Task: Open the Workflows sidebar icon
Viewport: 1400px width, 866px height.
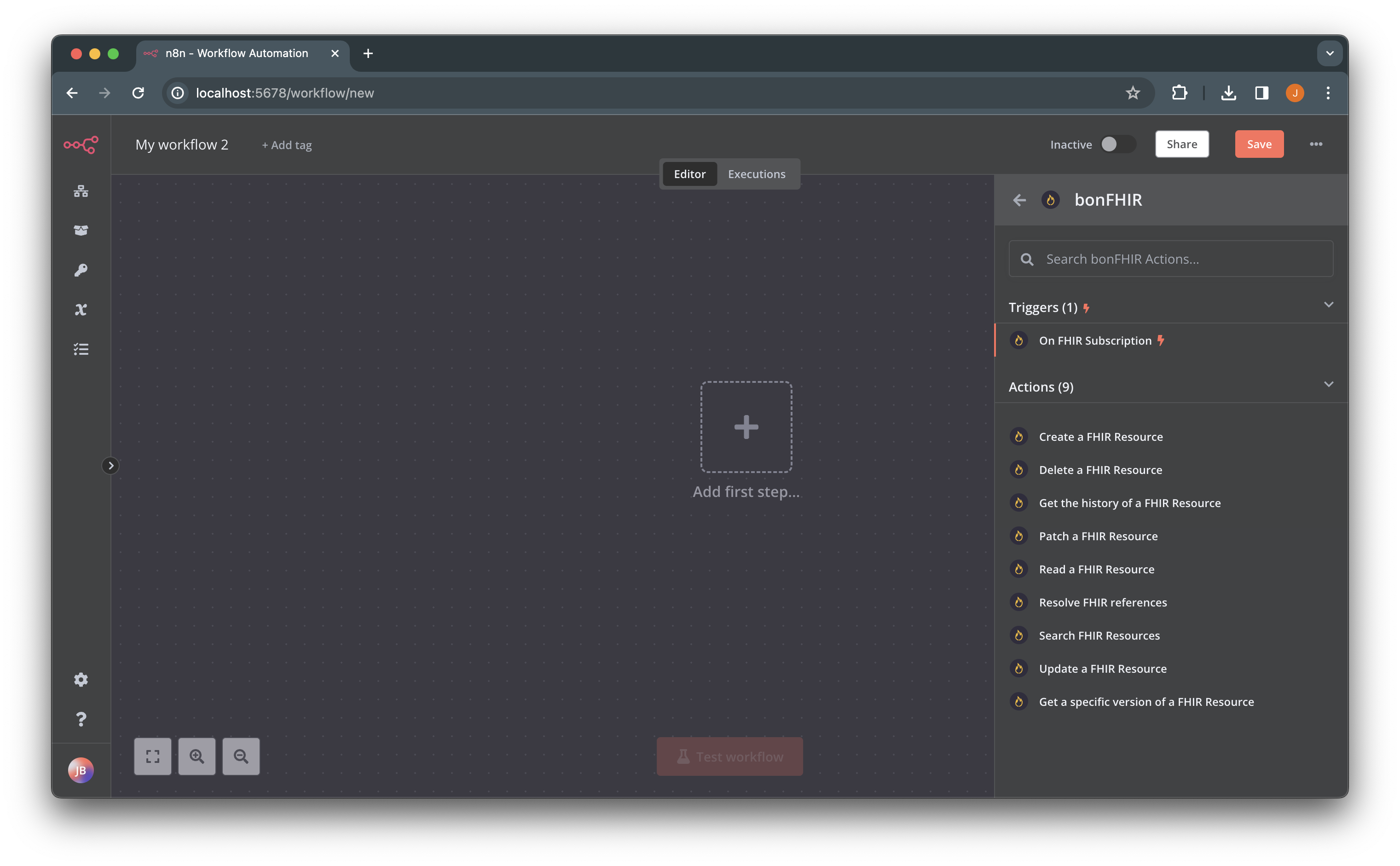Action: click(81, 191)
